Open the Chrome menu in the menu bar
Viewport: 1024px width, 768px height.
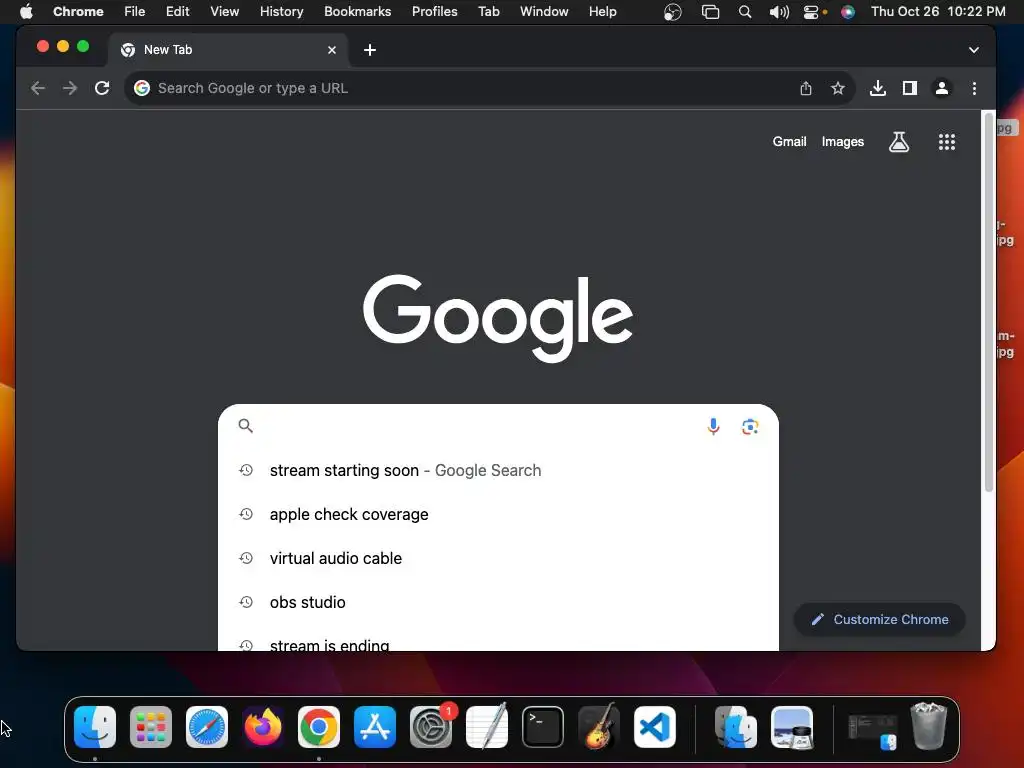pyautogui.click(x=78, y=12)
